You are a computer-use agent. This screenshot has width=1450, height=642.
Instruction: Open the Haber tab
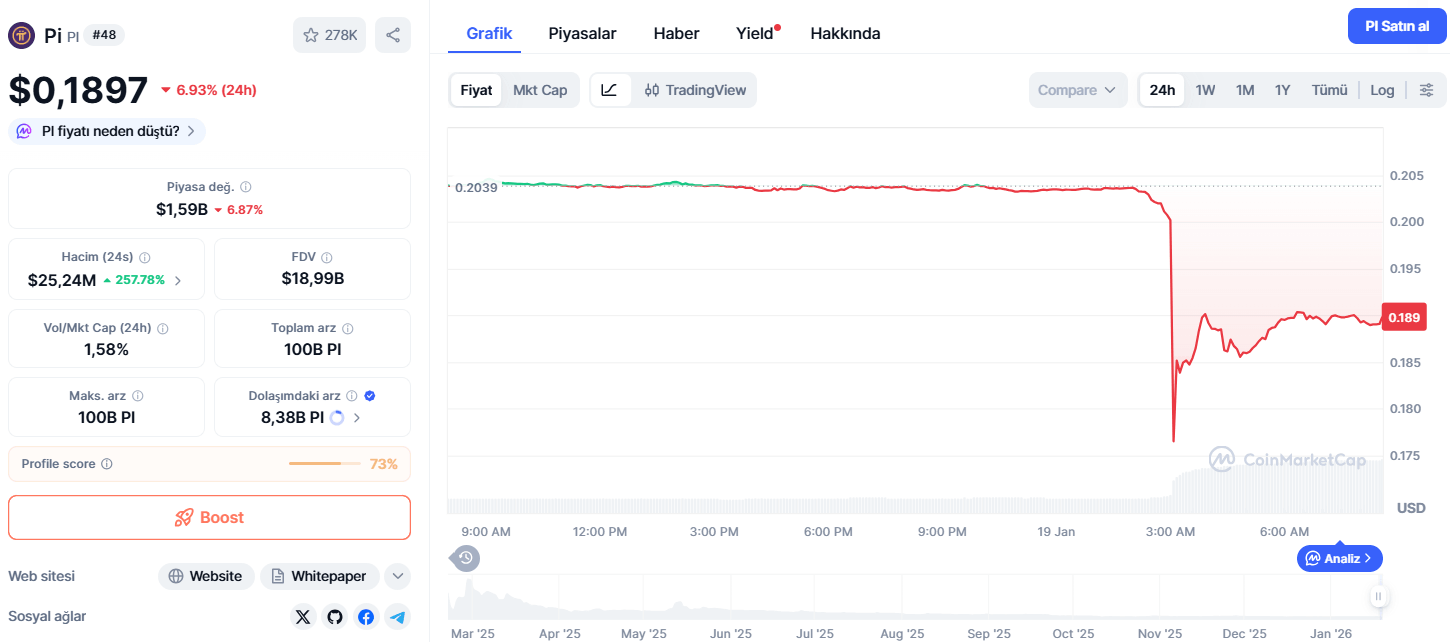[x=676, y=33]
